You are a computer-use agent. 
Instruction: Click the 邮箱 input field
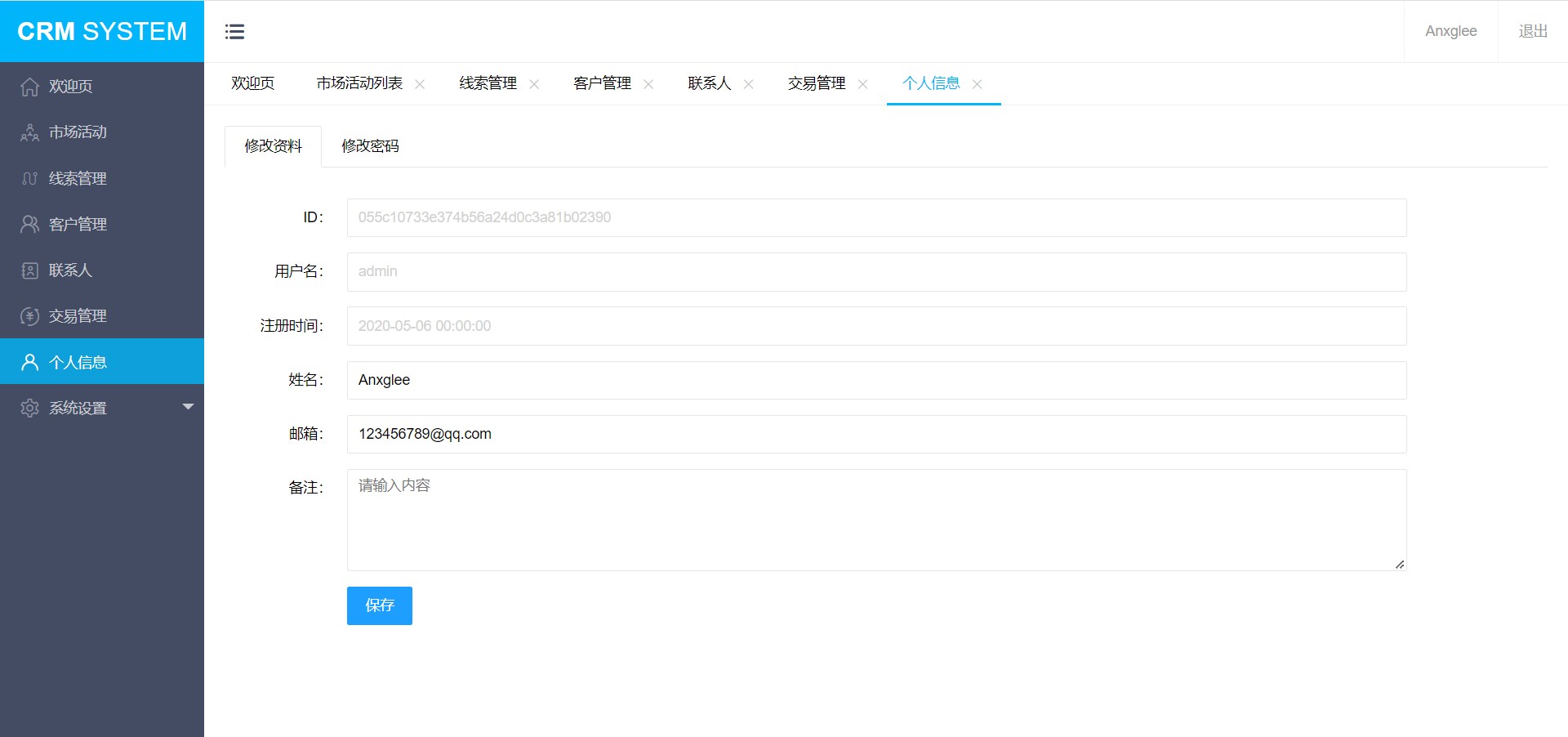tap(876, 434)
